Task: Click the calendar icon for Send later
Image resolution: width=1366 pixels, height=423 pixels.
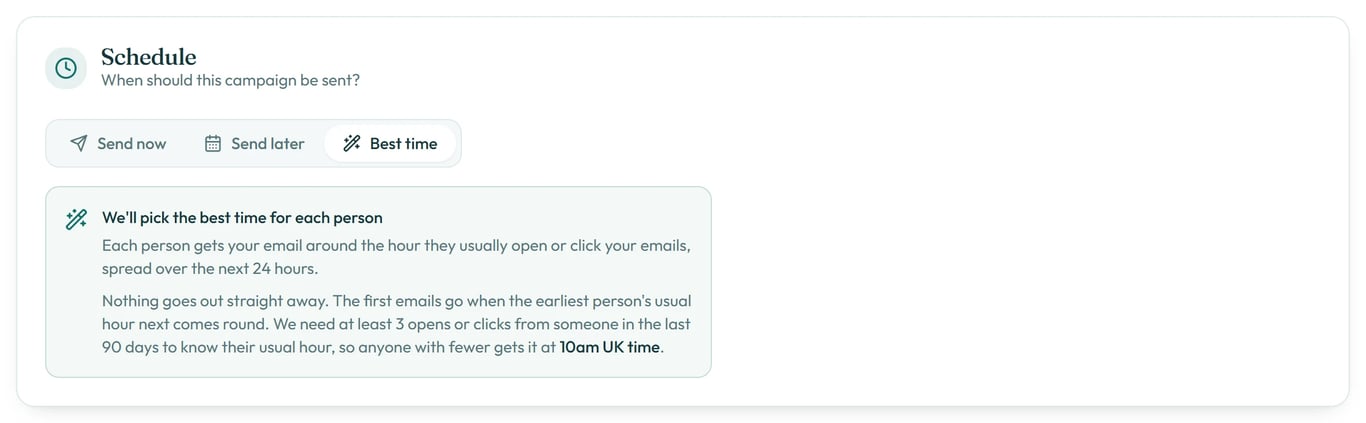Action: [x=213, y=143]
